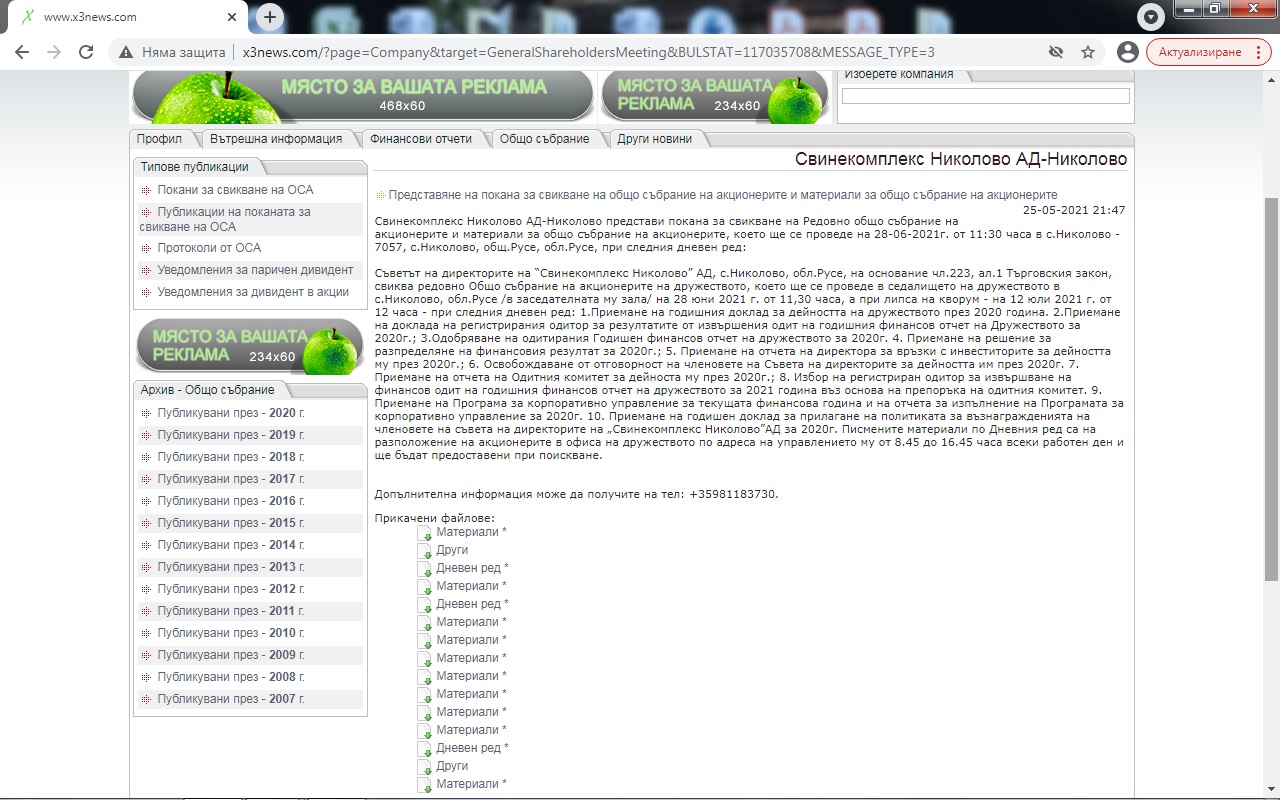This screenshot has width=1280, height=800.
Task: Click the eye-crossed tracking icon in address bar
Action: tap(1055, 52)
